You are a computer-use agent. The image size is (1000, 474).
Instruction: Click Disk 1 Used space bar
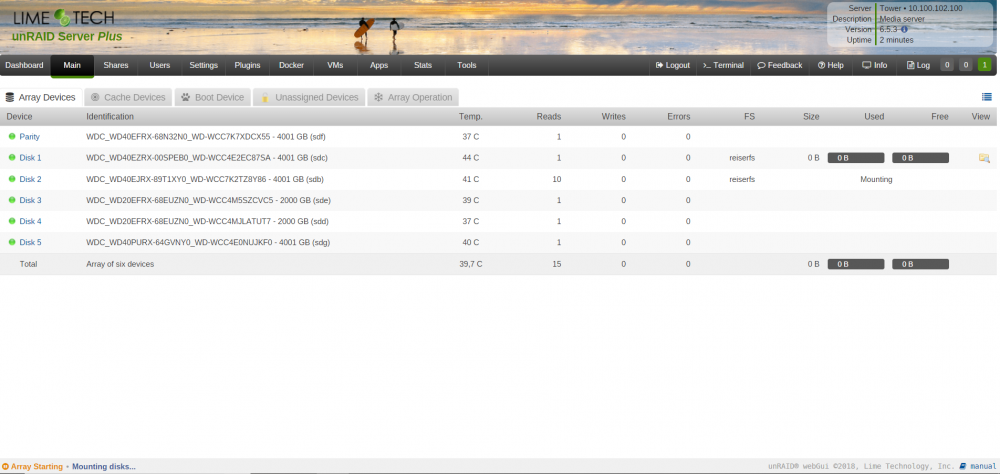pyautogui.click(x=856, y=158)
